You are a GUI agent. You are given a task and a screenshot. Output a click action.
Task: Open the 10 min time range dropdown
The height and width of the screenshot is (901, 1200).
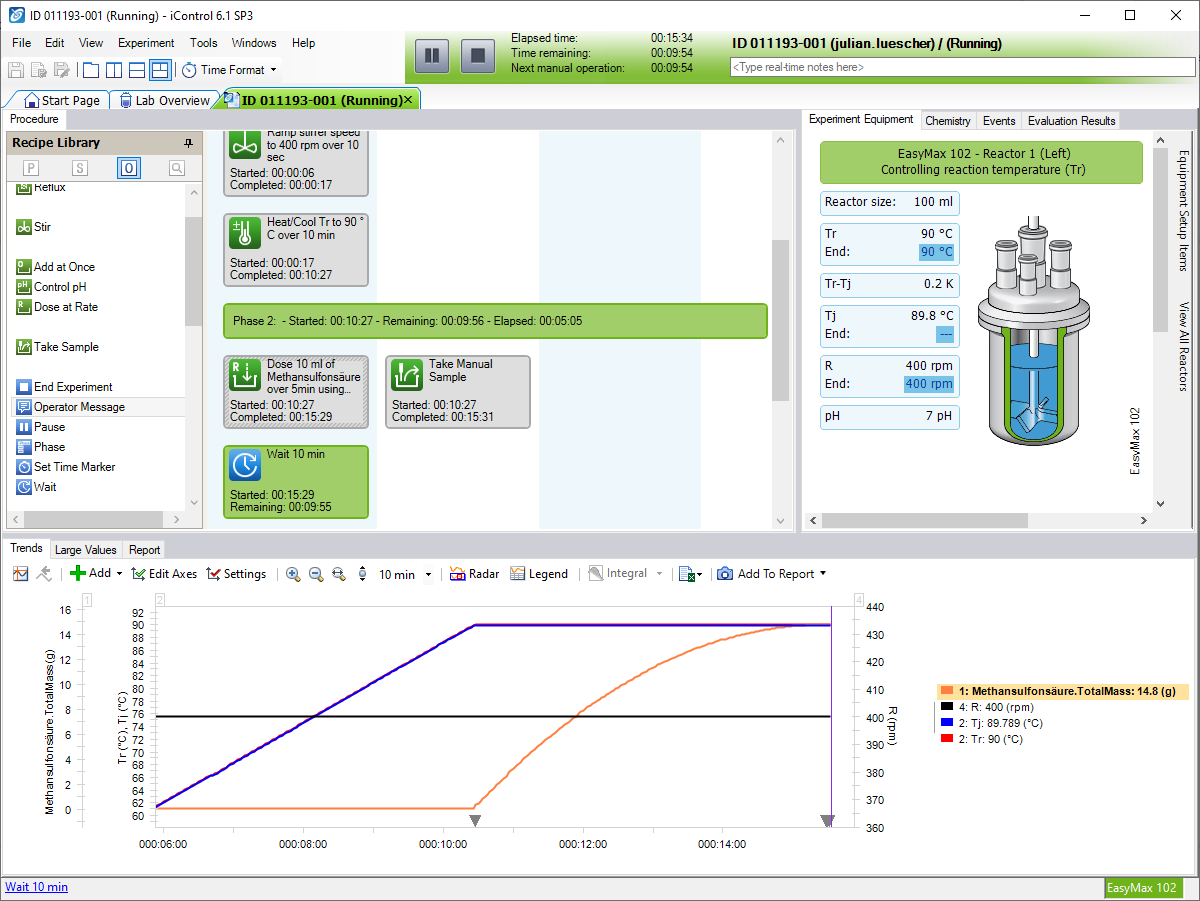(405, 574)
